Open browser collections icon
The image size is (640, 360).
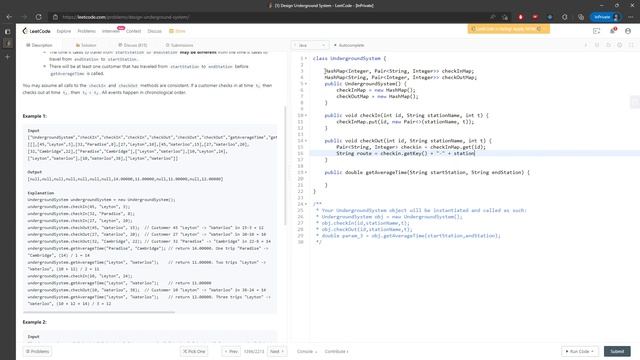pos(581,17)
